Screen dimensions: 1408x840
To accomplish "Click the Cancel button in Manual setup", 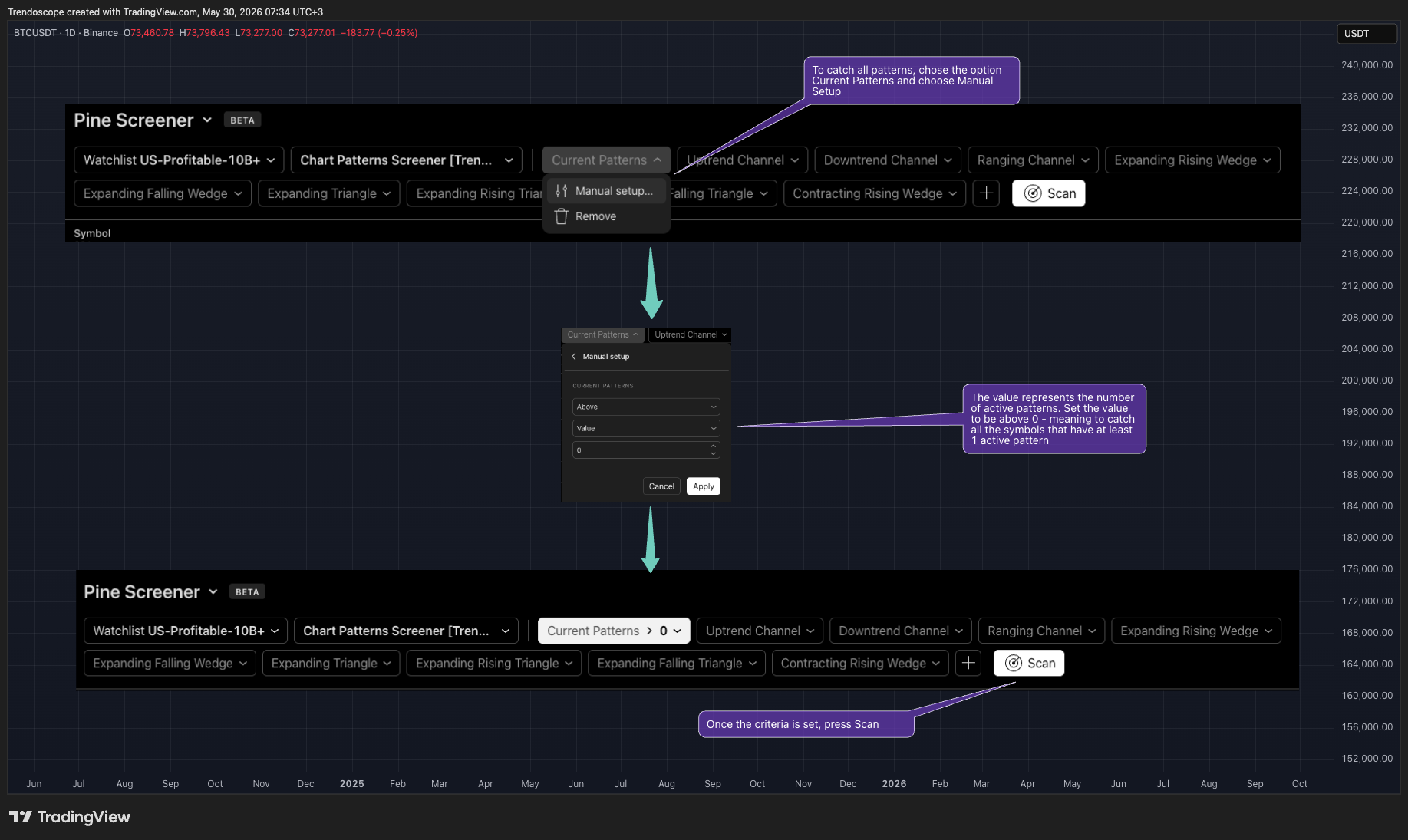I will [661, 486].
